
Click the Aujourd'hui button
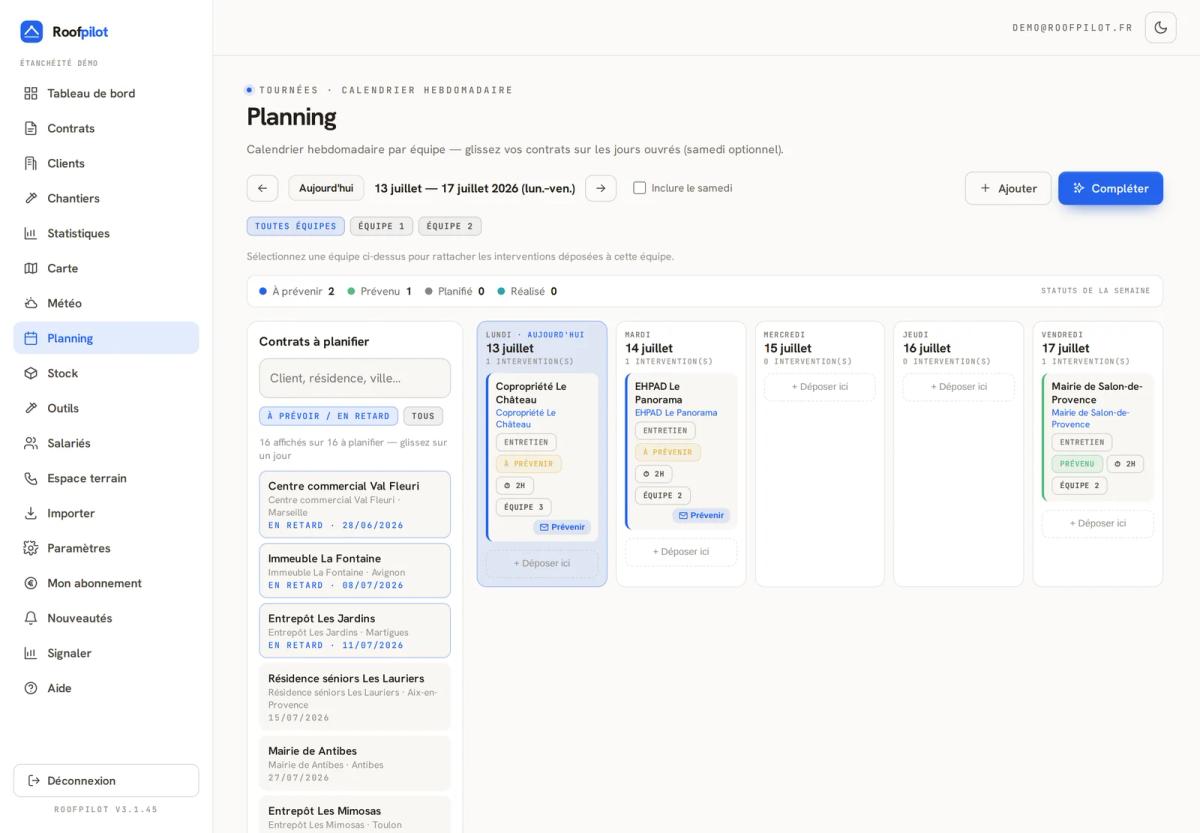pyautogui.click(x=326, y=188)
